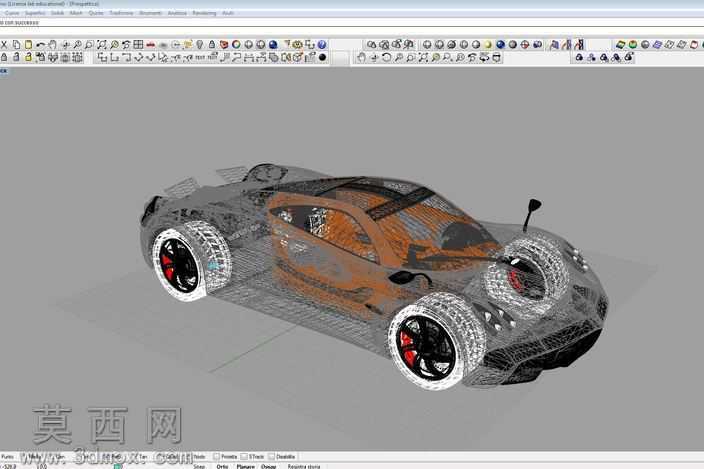
Task: Toggle Registra storia in the status bar
Action: click(304, 466)
